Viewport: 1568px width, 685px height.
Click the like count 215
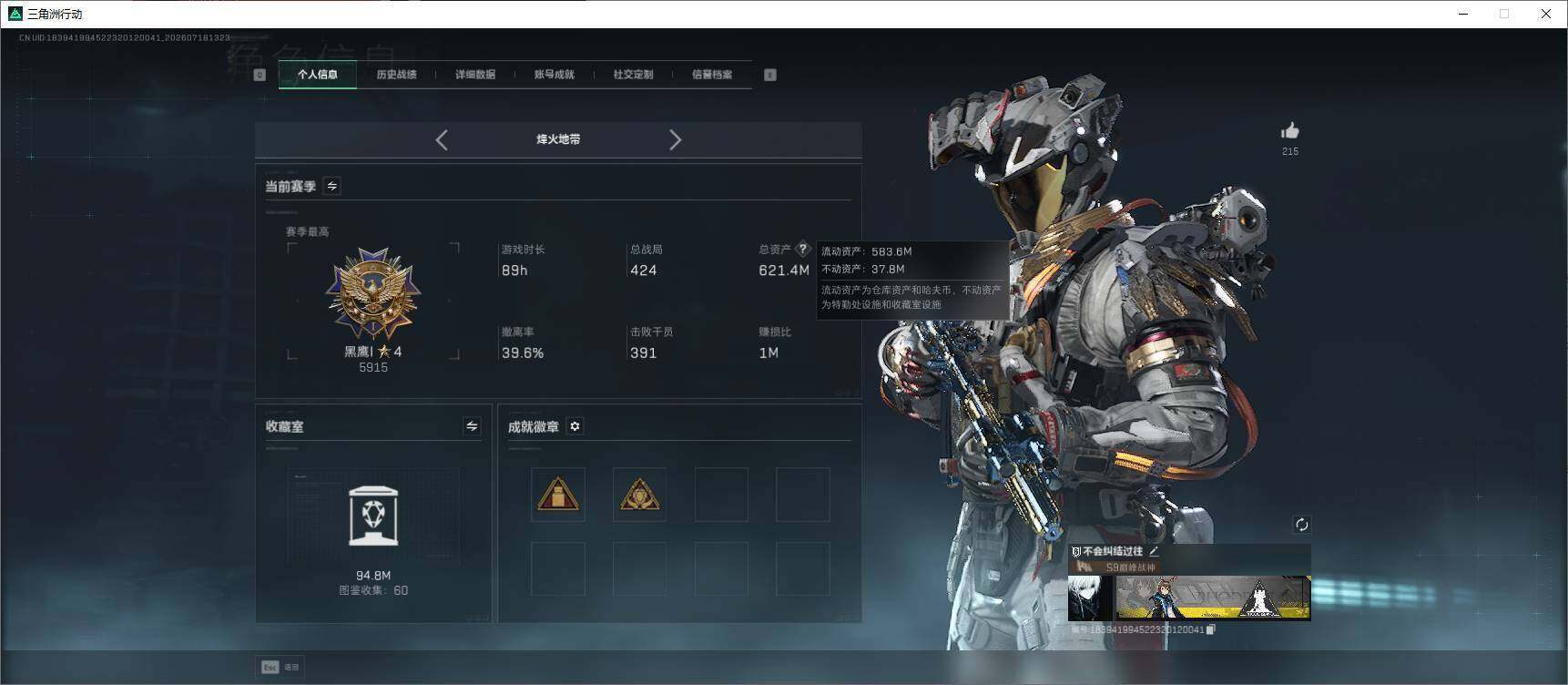[x=1290, y=151]
